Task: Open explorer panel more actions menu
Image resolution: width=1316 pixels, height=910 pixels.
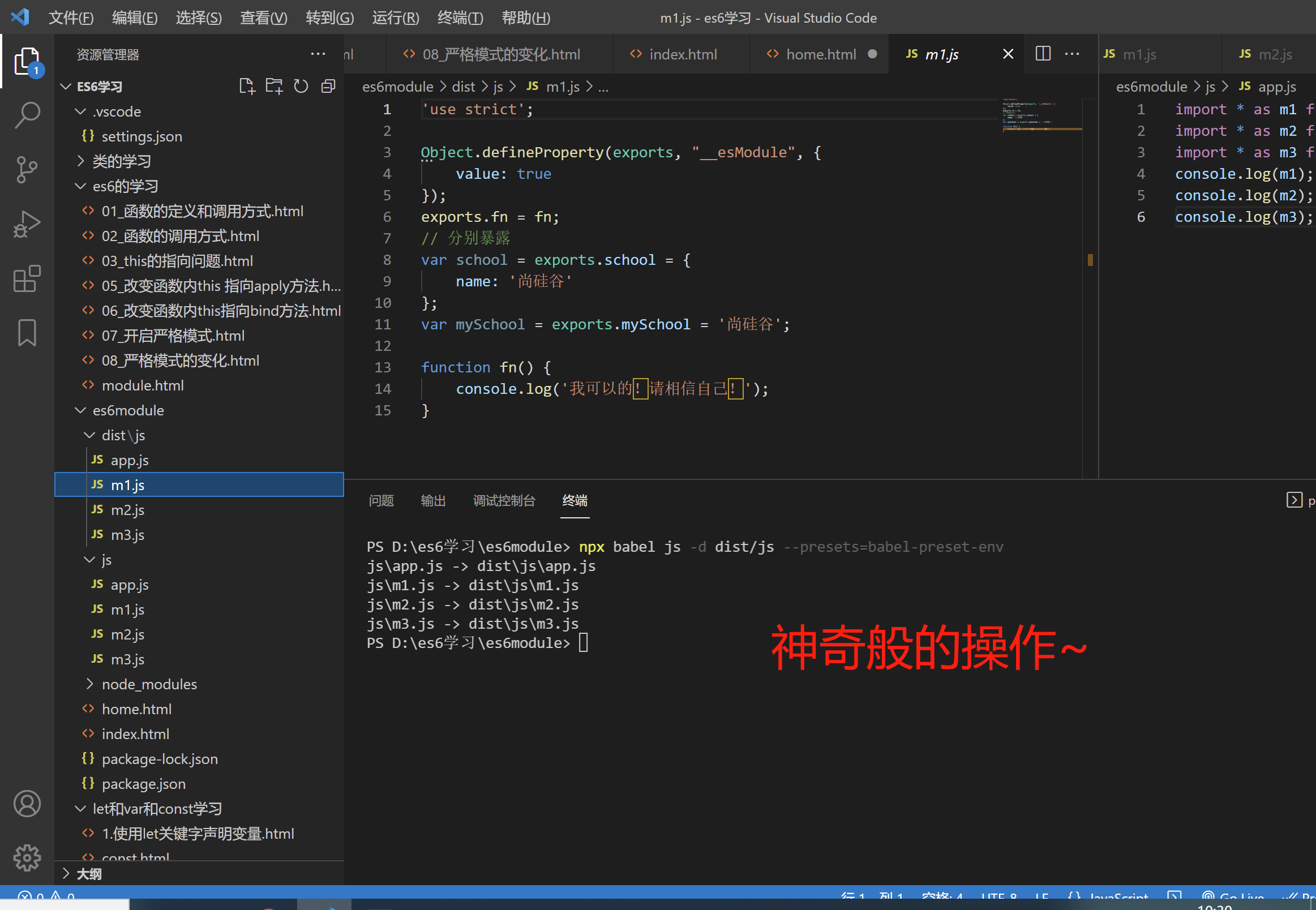Action: tap(318, 54)
